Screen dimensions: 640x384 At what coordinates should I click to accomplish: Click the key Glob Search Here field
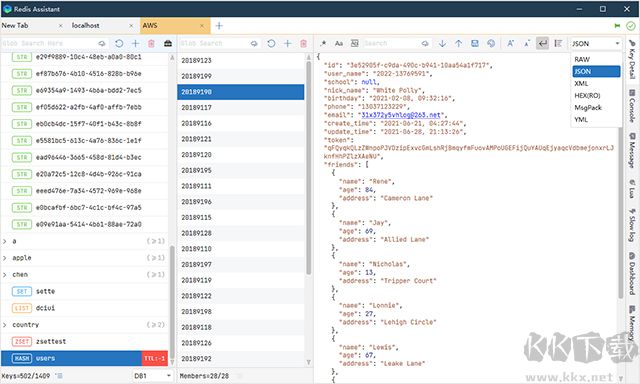[x=49, y=43]
